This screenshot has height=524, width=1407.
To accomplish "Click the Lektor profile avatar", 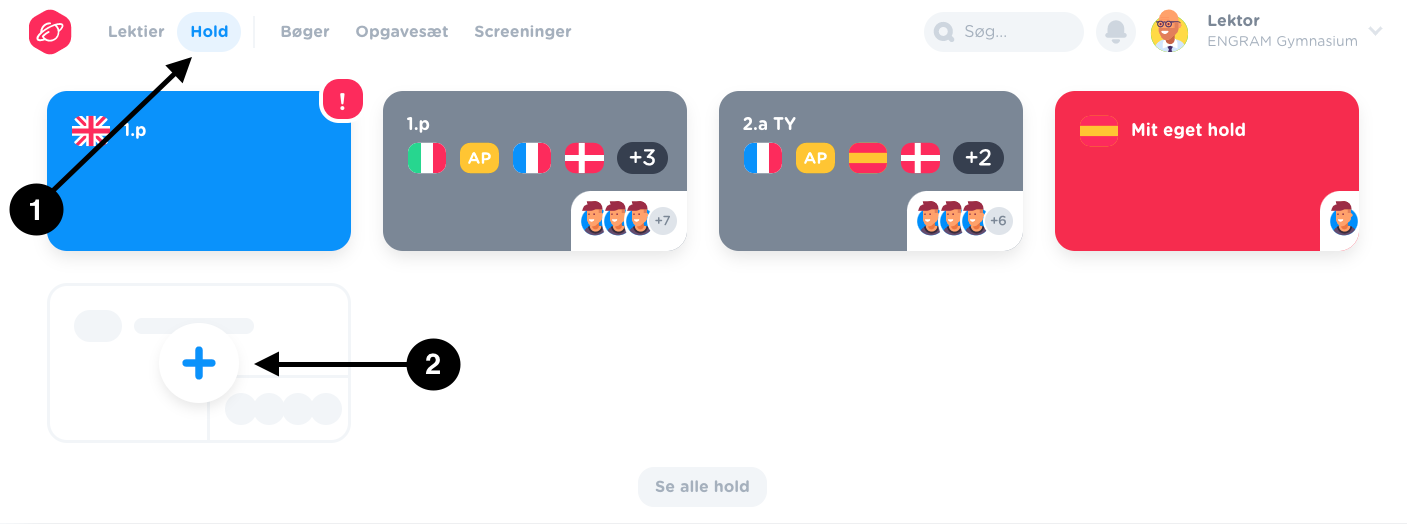I will 1169,32.
